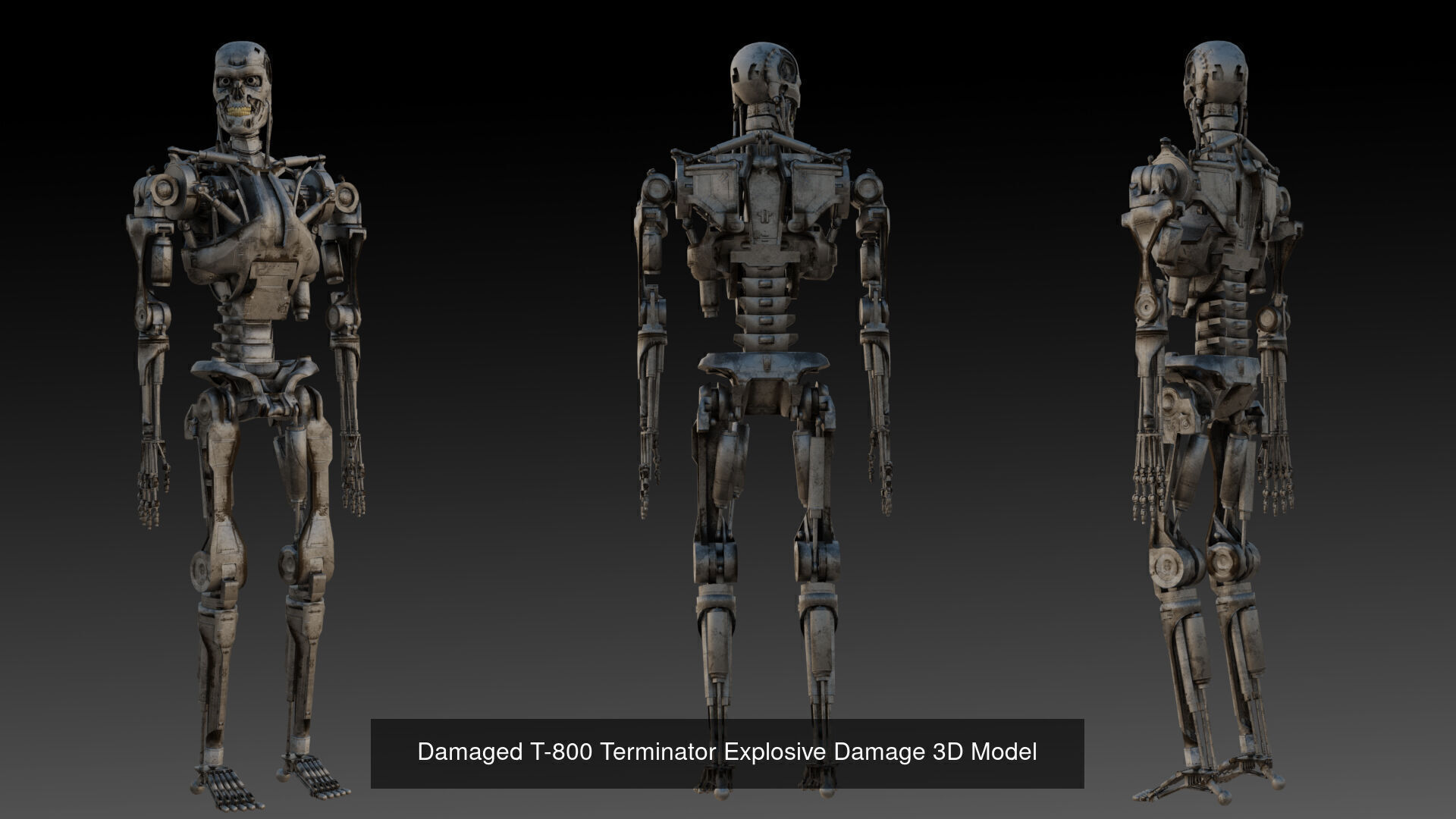Select the back-view Terminator render in center
The height and width of the screenshot is (819, 1456).
point(763,421)
